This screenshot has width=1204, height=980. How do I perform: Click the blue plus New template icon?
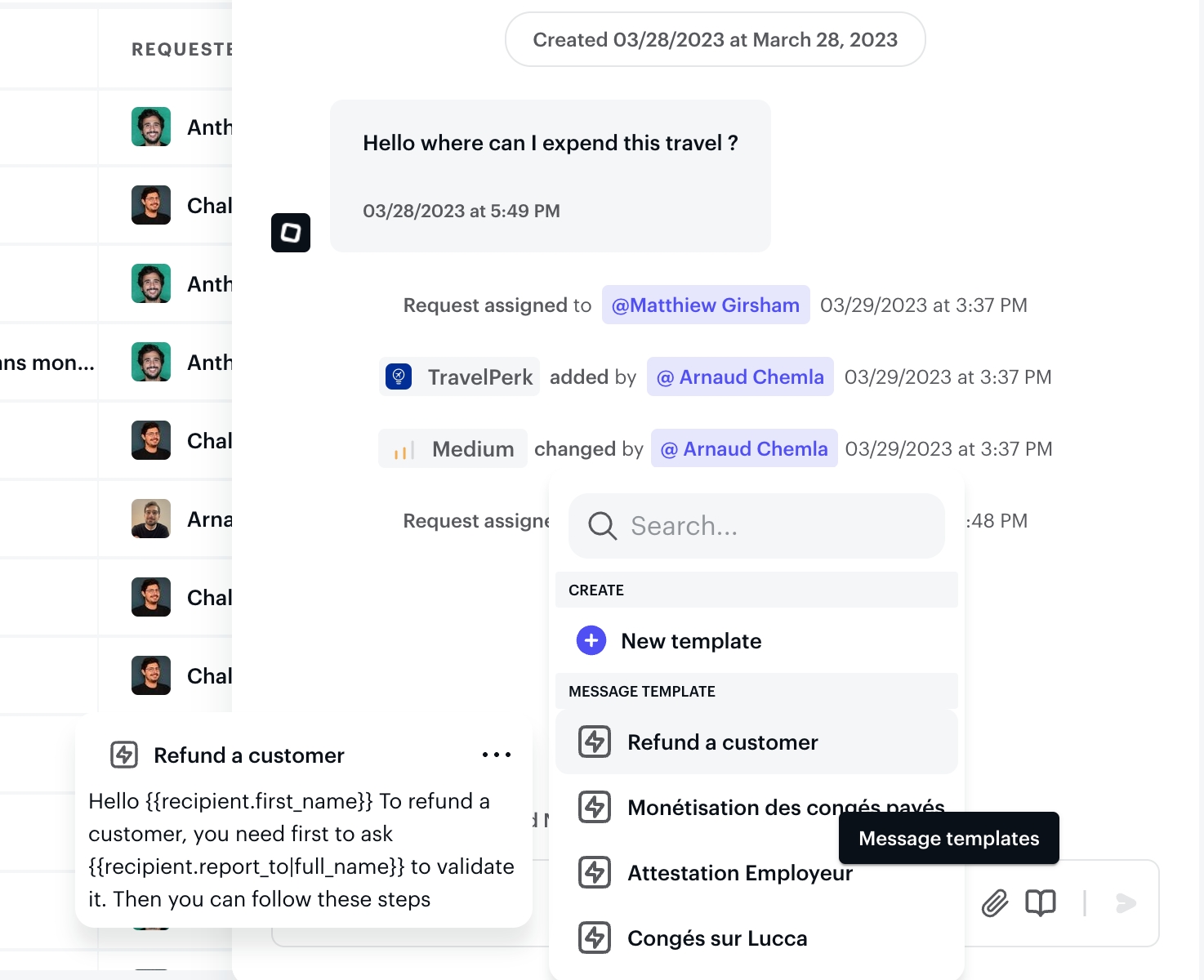coord(591,640)
